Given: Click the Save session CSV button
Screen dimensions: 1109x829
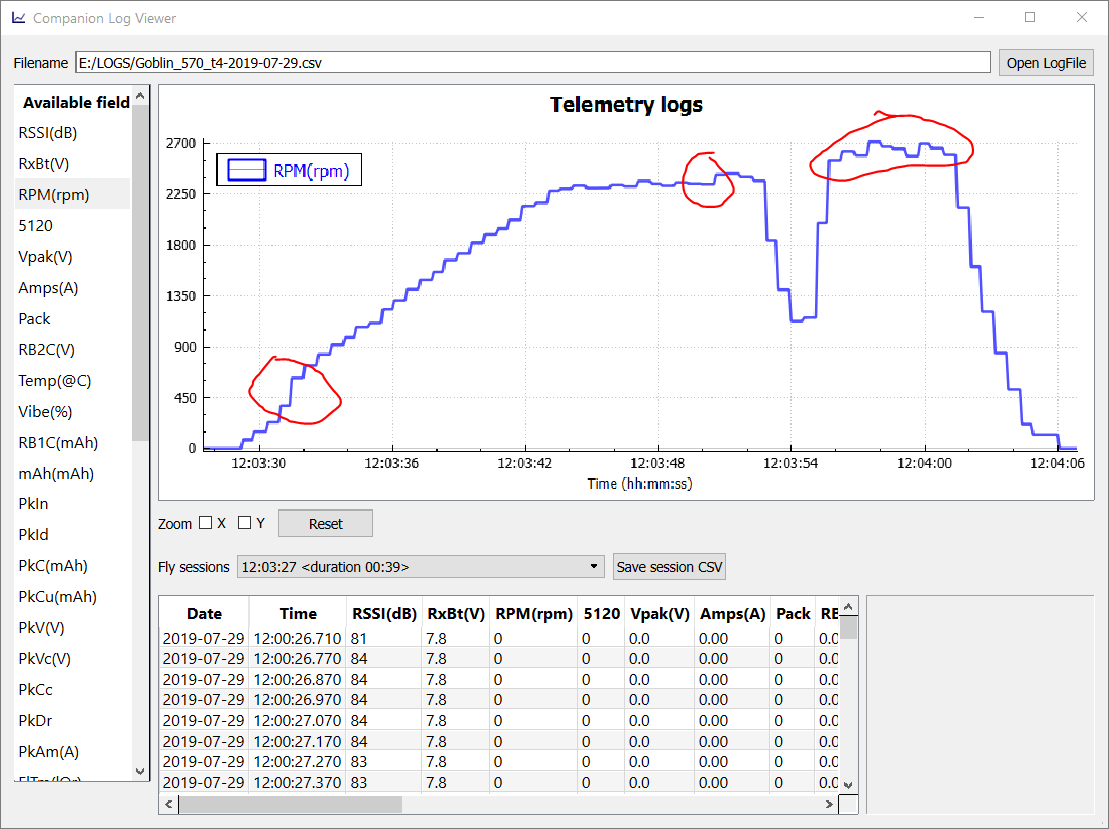Looking at the screenshot, I should coord(669,567).
